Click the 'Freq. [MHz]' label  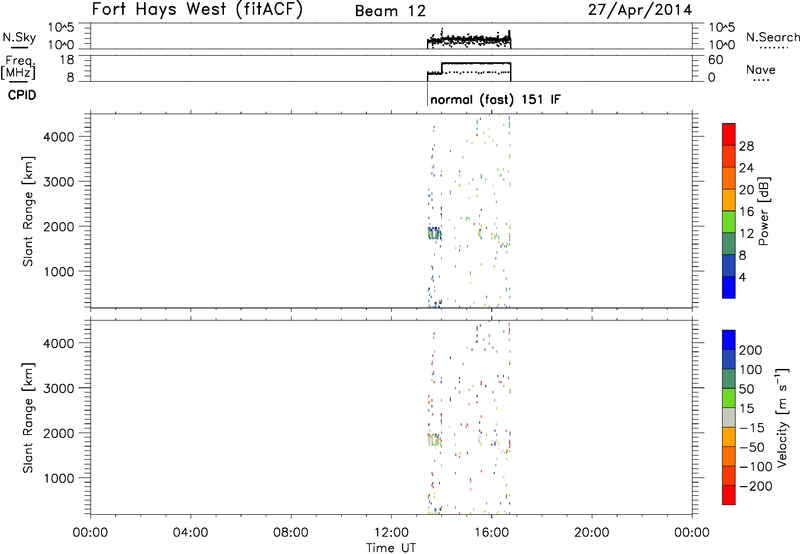click(18, 67)
